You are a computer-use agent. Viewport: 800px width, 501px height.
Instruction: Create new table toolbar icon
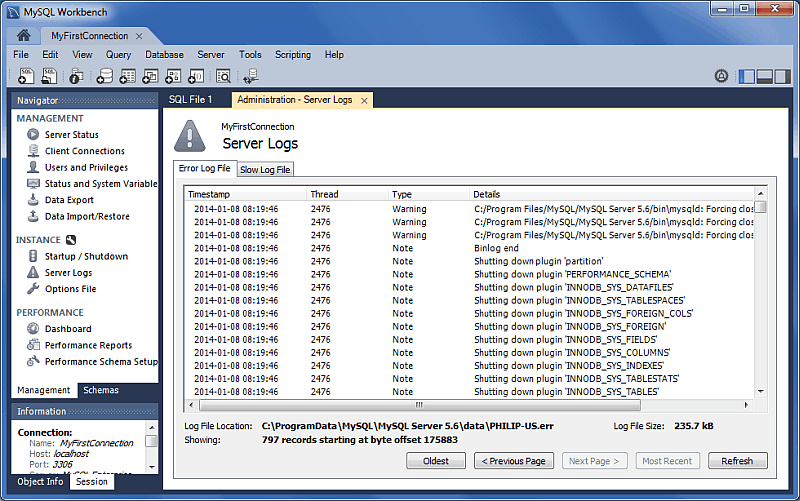[128, 76]
